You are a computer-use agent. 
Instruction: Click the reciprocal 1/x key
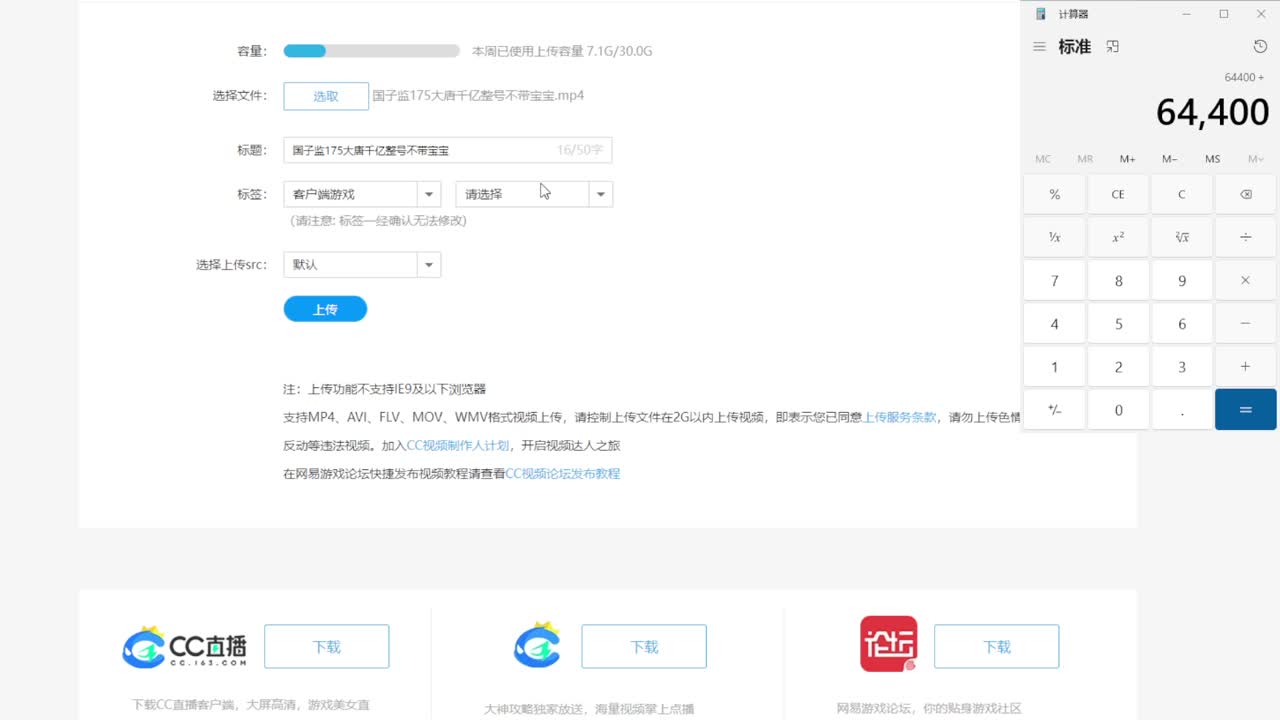(x=1054, y=237)
